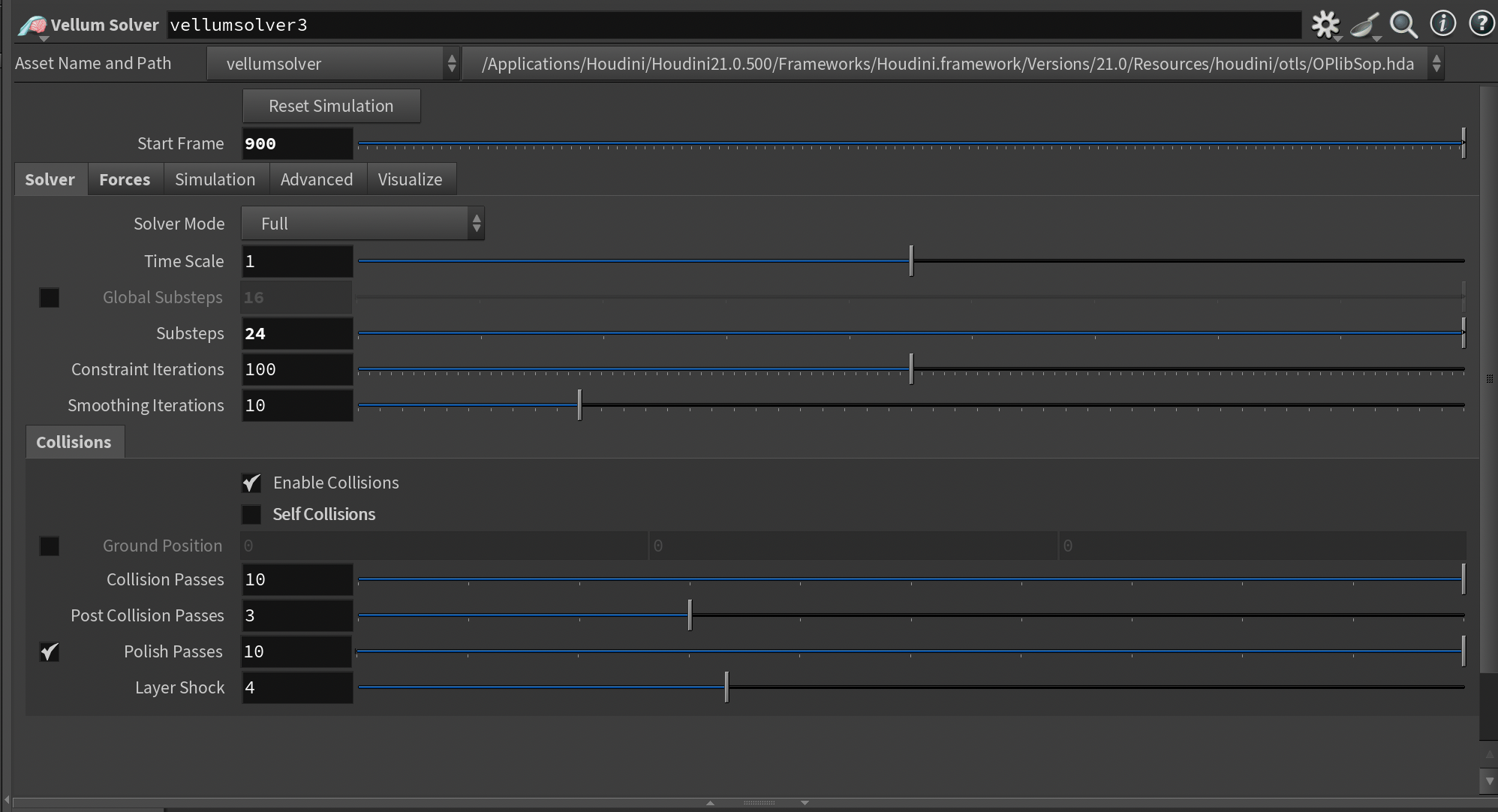This screenshot has height=812, width=1498.
Task: Enable the Self Collisions checkbox
Action: pyautogui.click(x=251, y=515)
